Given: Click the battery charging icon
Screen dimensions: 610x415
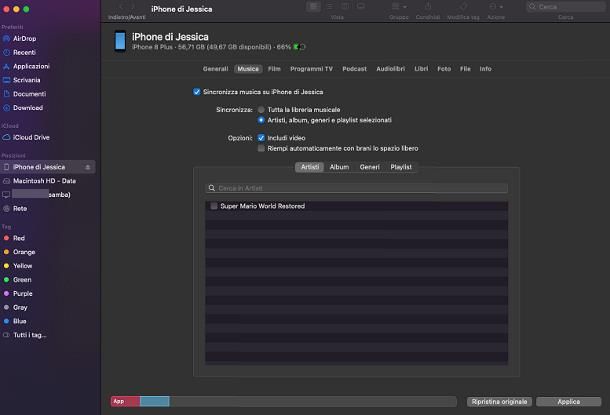Looking at the screenshot, I should (x=299, y=47).
